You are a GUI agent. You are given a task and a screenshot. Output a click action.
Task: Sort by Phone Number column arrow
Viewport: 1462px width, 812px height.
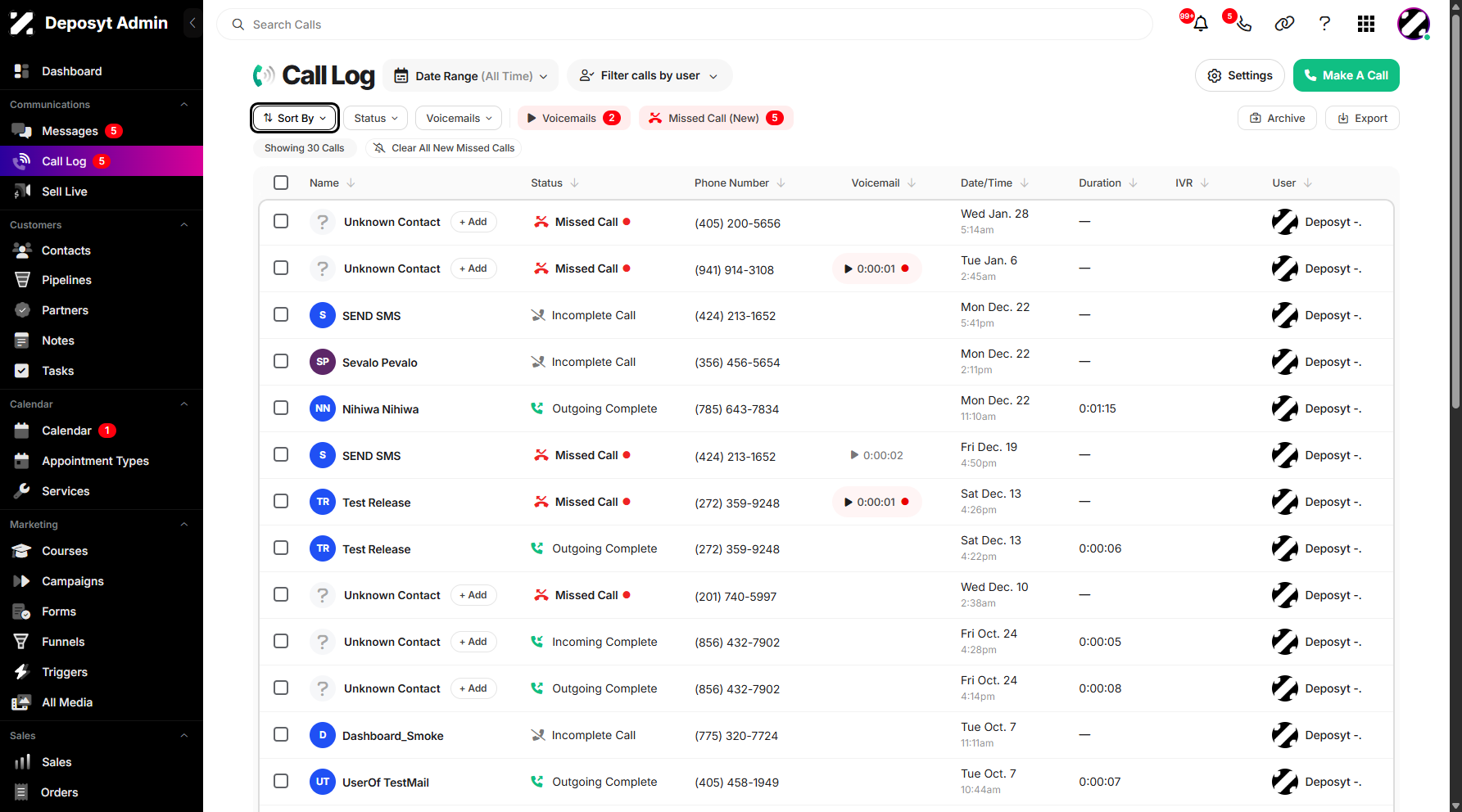click(781, 183)
